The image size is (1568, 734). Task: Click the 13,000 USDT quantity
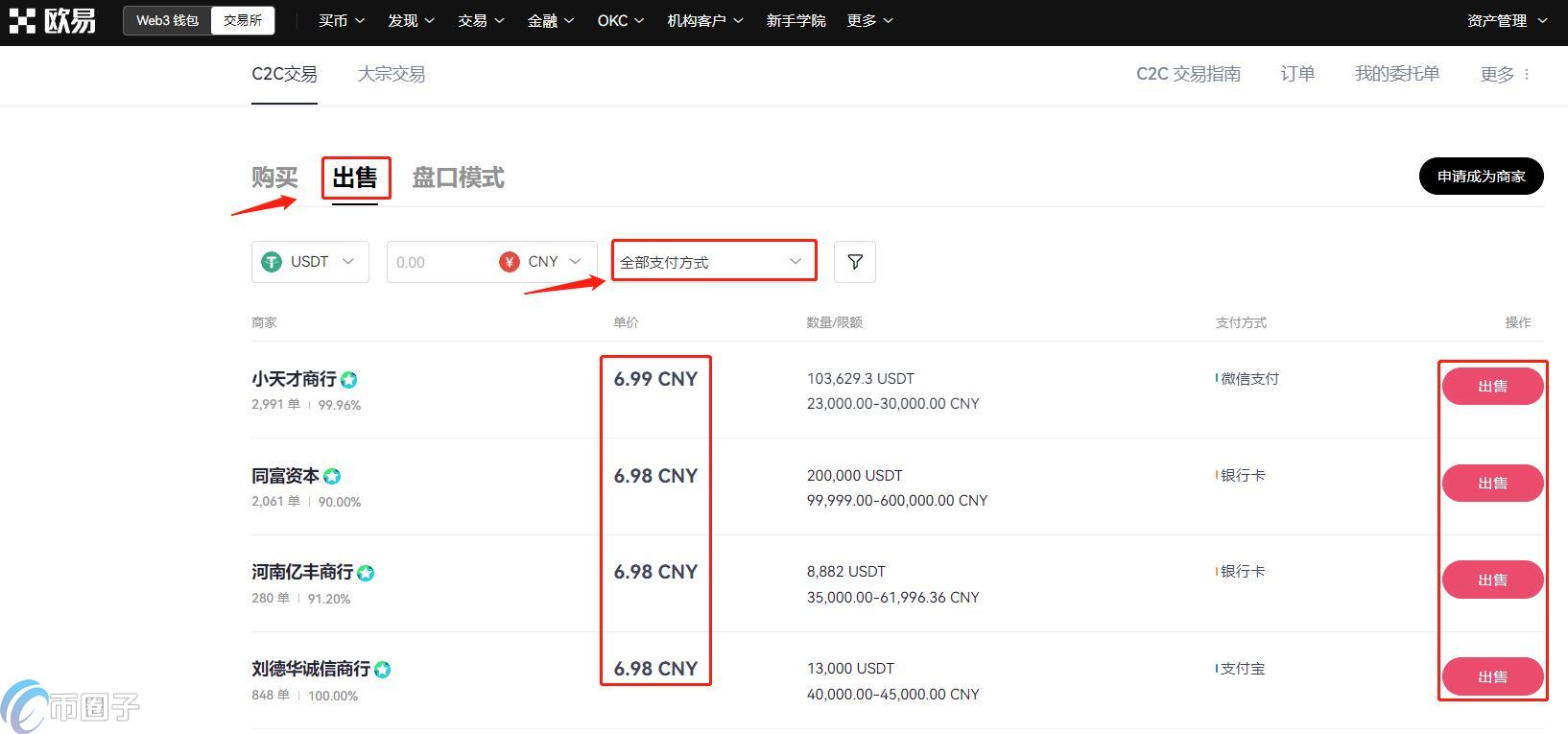pyautogui.click(x=850, y=669)
